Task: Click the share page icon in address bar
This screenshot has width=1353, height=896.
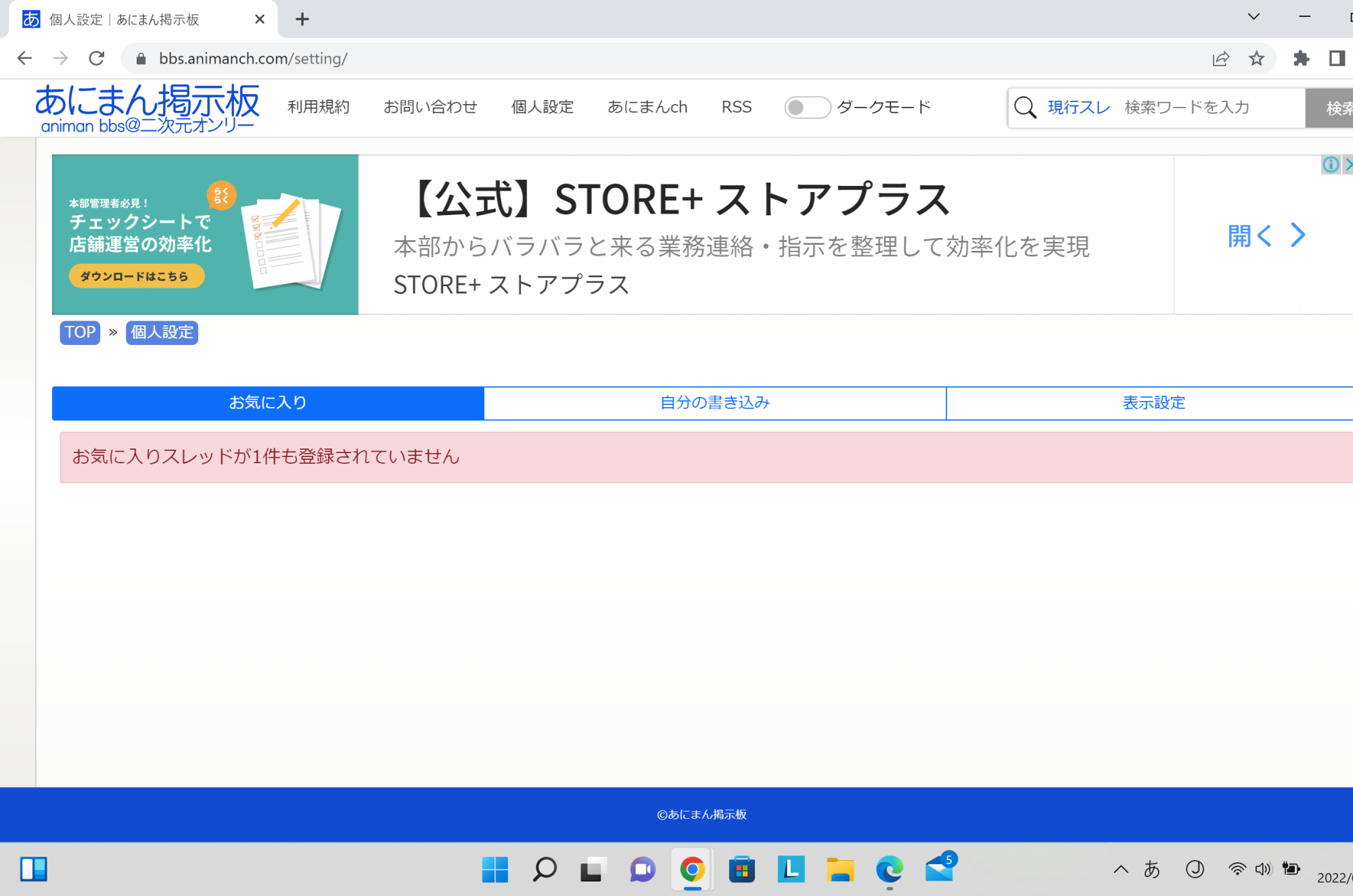Action: click(1220, 59)
